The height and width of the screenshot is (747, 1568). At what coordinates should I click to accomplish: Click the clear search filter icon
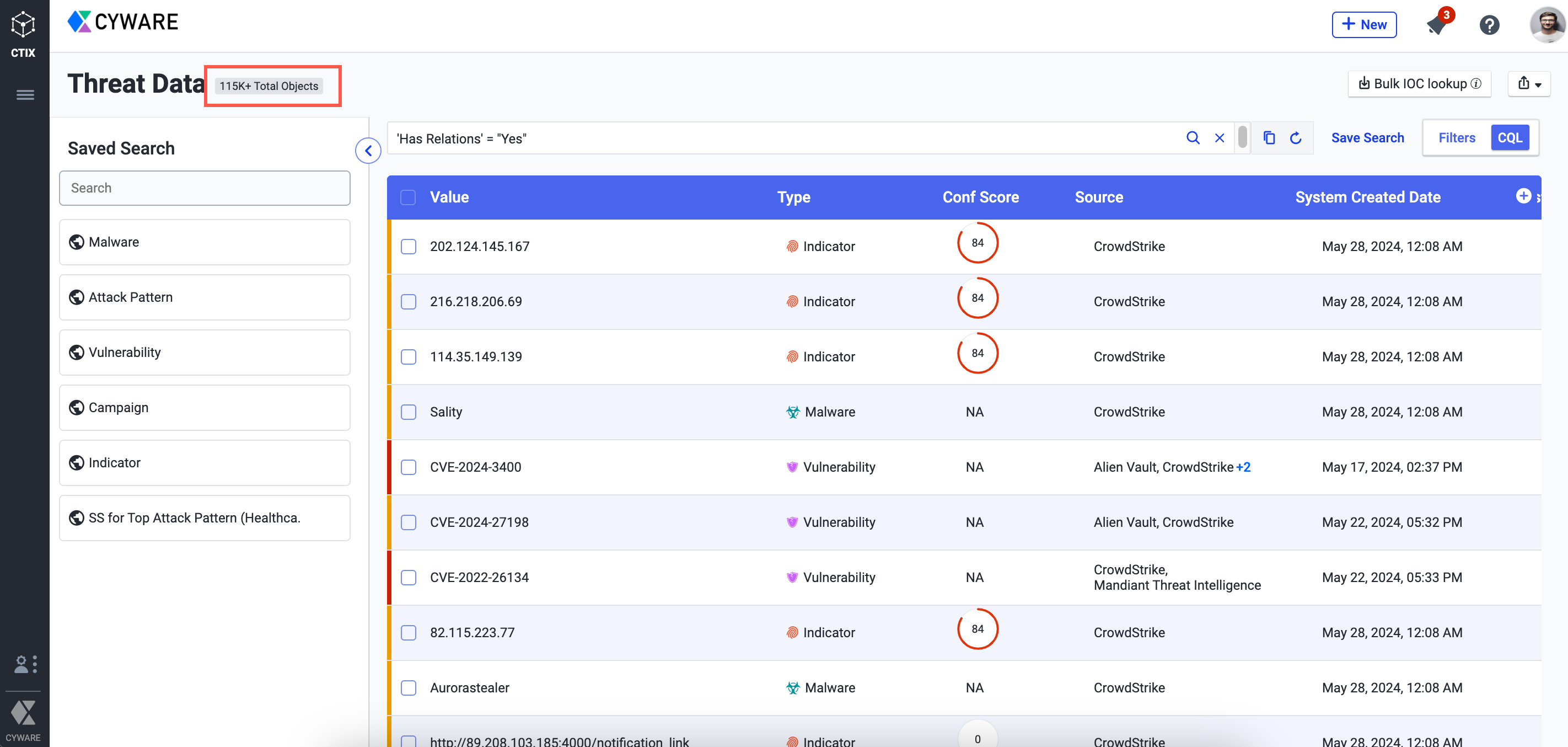coord(1219,138)
